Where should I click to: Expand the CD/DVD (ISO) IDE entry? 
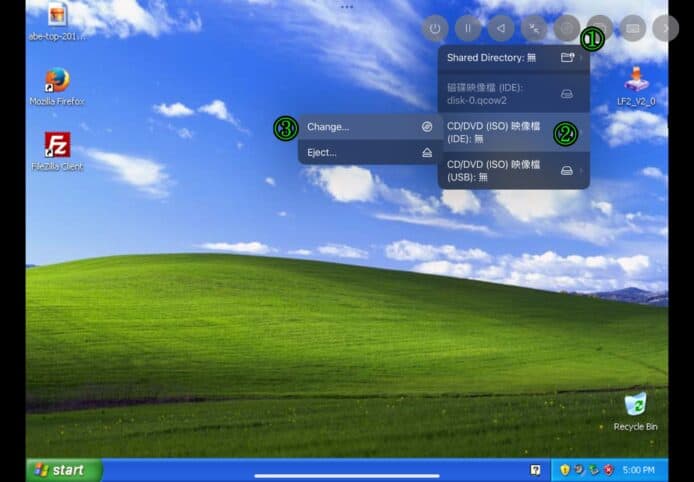(x=513, y=132)
